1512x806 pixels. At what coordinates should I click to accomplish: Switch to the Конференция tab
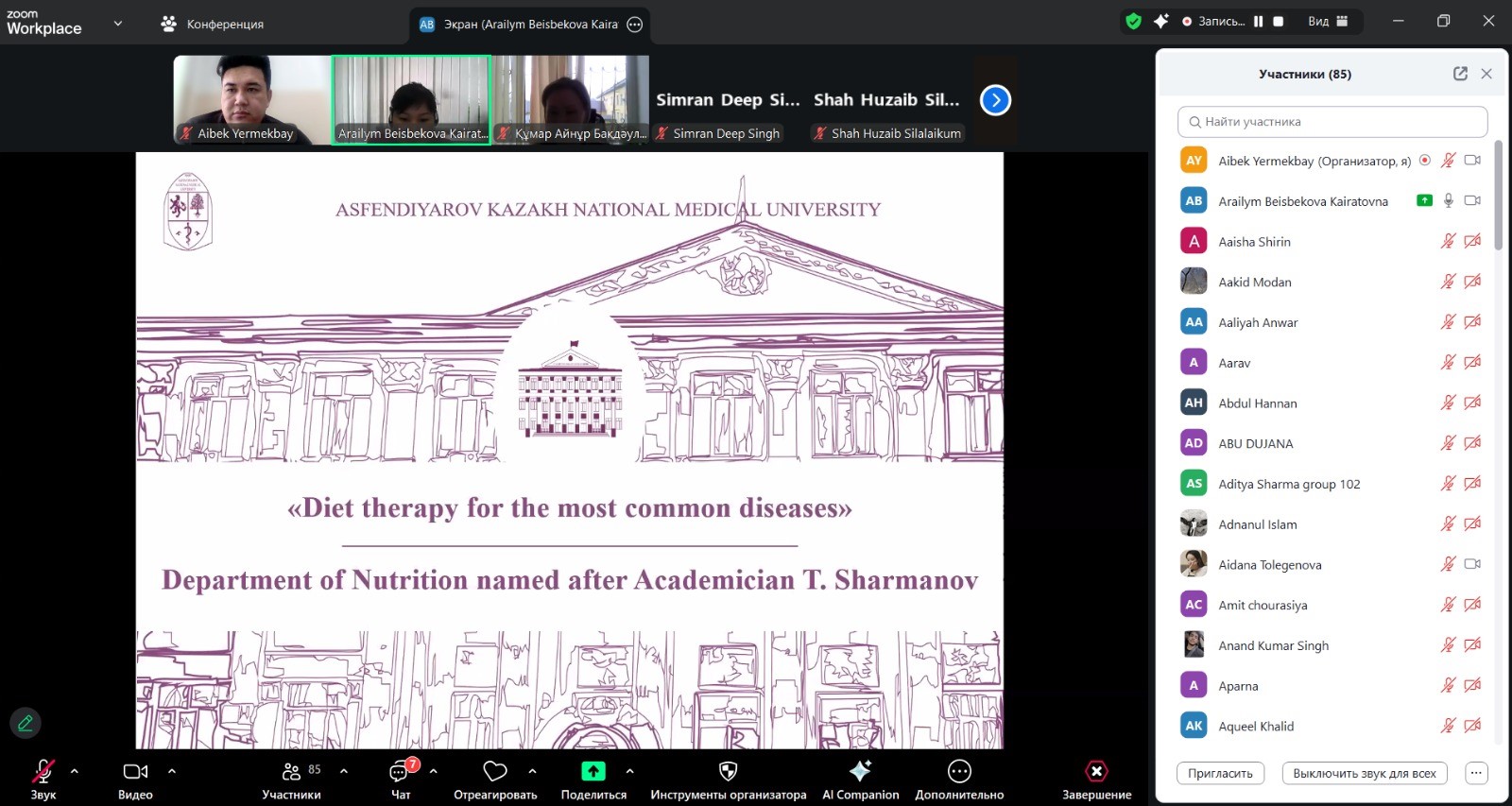(213, 24)
